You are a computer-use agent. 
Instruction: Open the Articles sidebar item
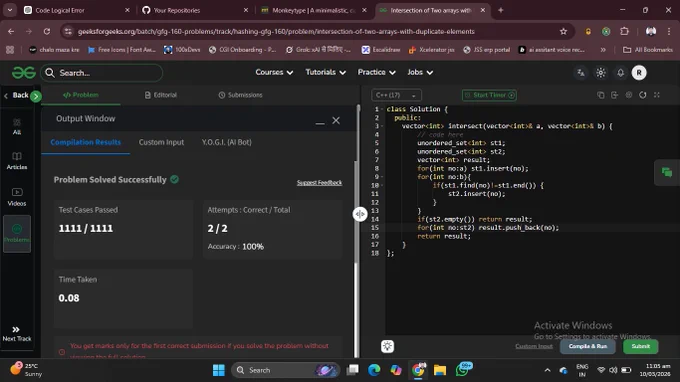16,160
